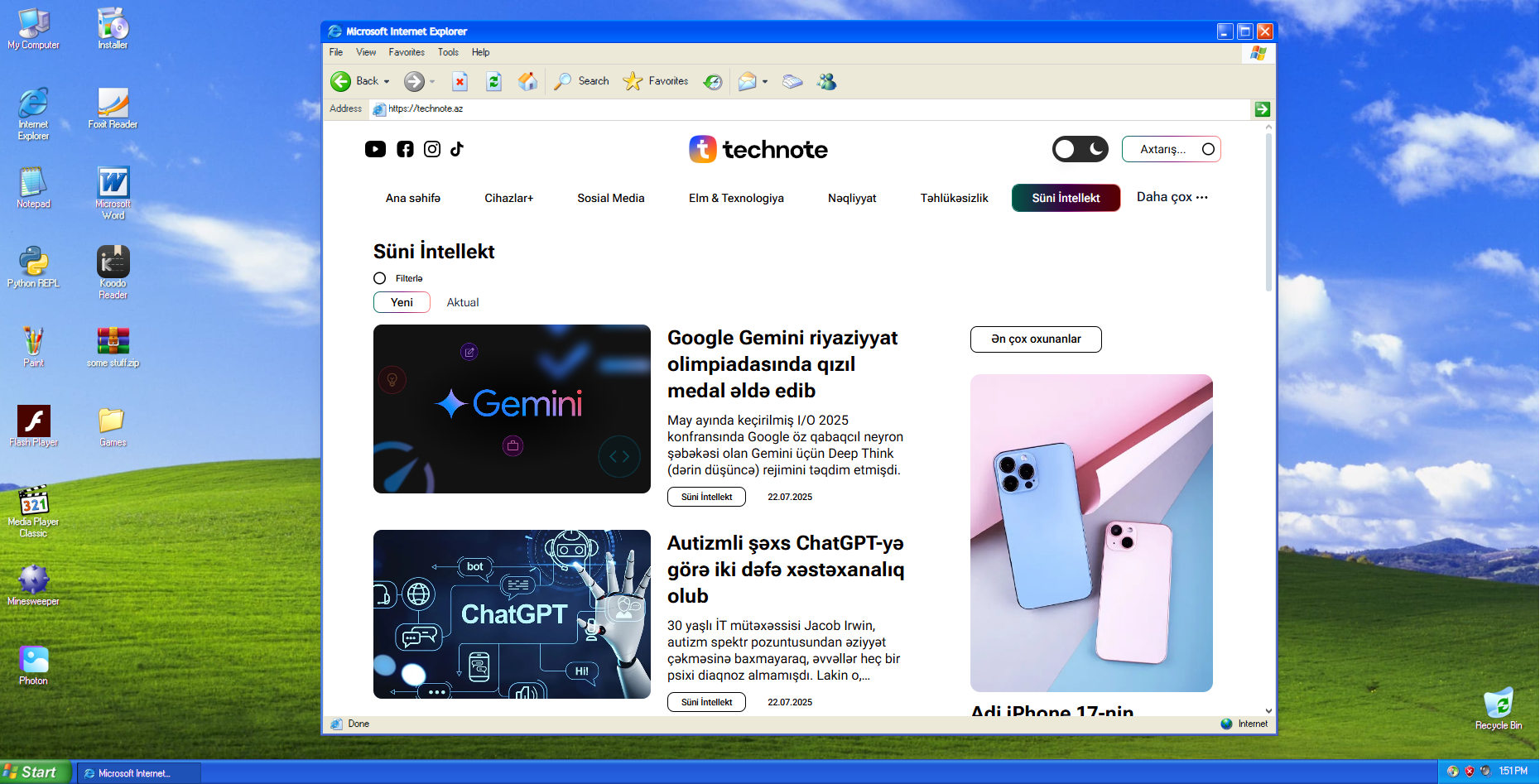Screen dimensions: 1540x784
Task: Open the View menu
Action: click(x=366, y=52)
